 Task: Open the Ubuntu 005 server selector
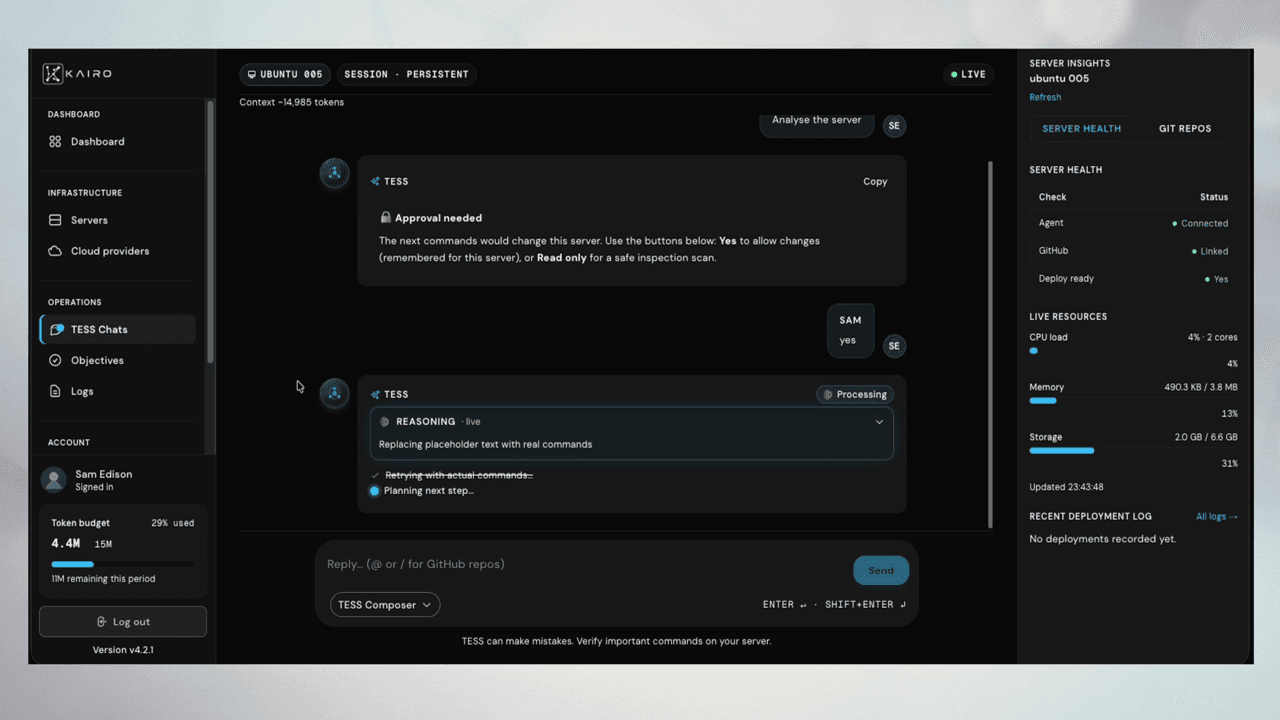click(285, 74)
